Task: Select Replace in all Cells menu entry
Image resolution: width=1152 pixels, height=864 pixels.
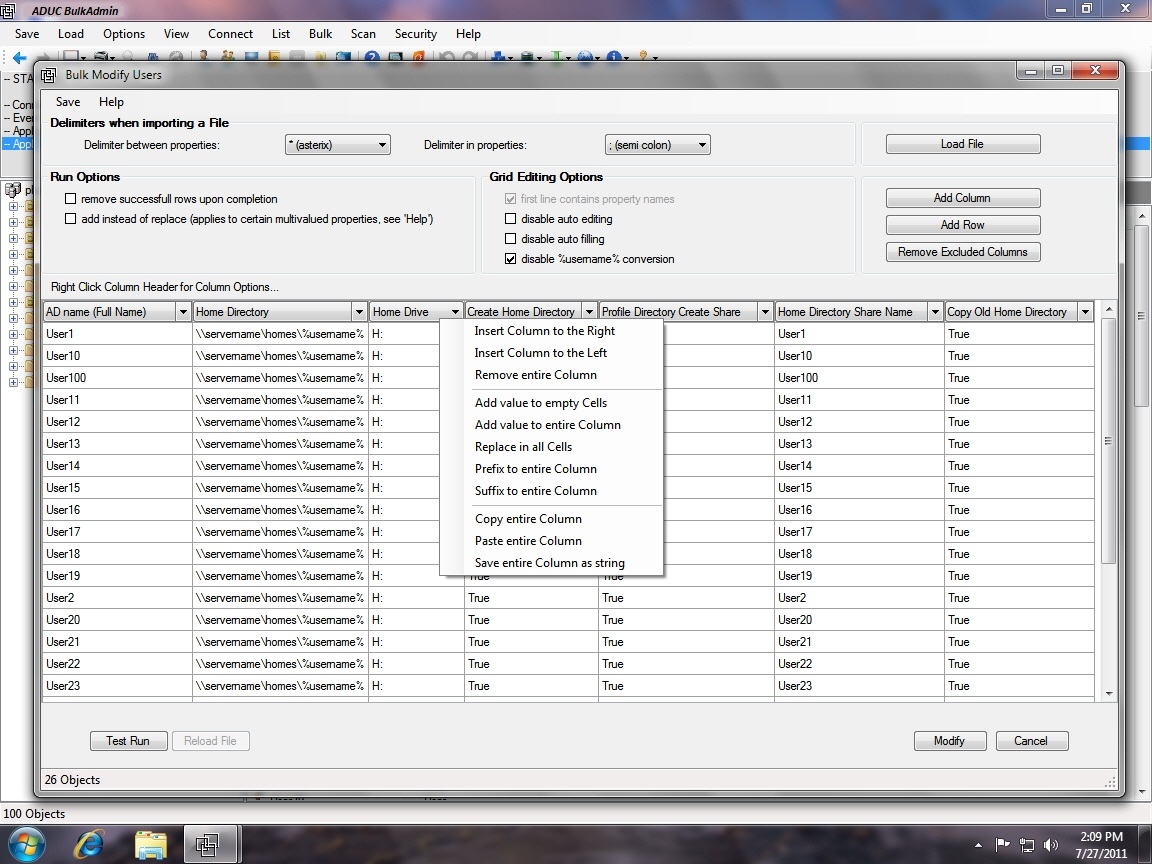Action: tap(523, 447)
